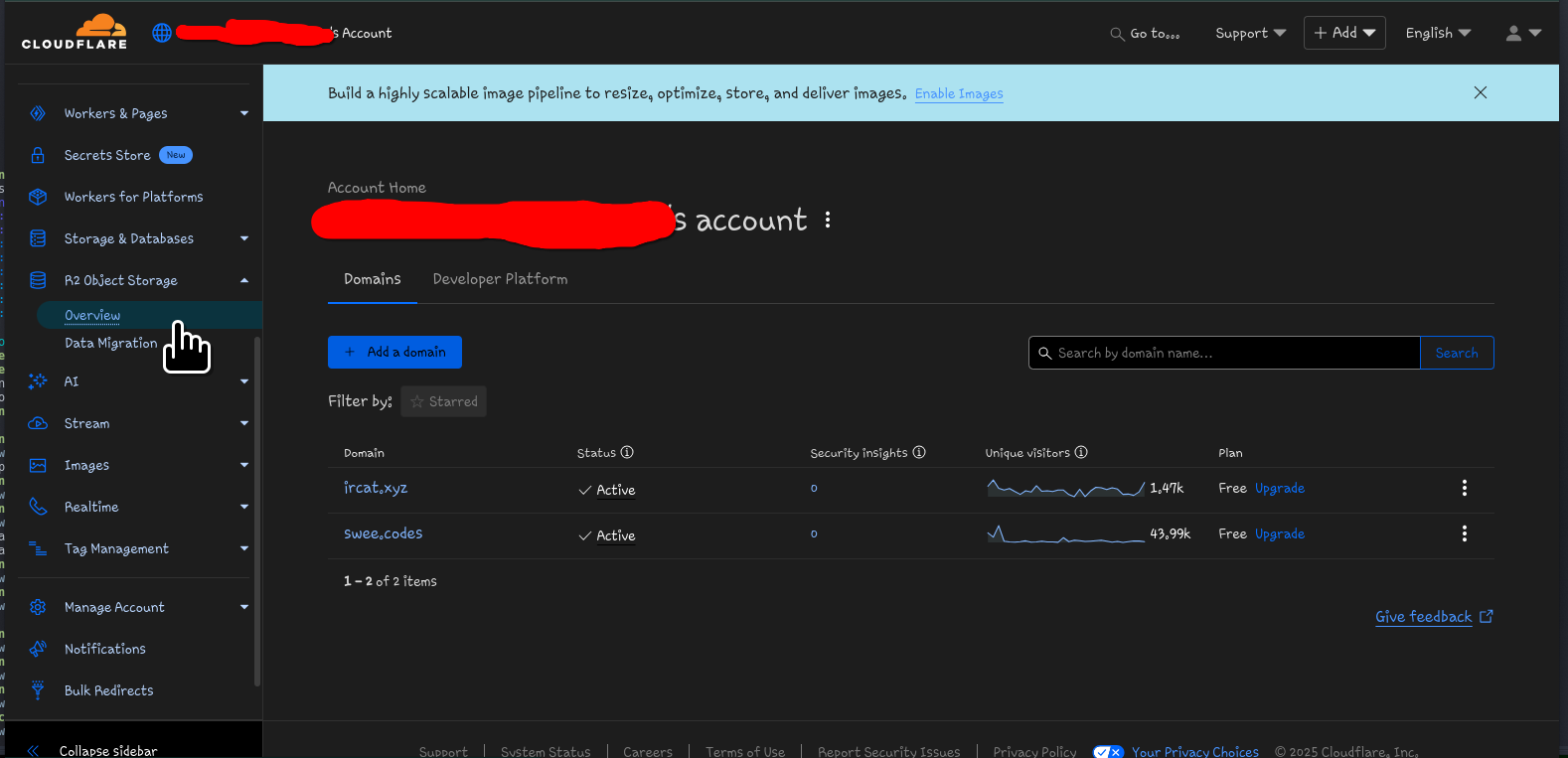The height and width of the screenshot is (758, 1568).
Task: Toggle the Starred filter
Action: (x=443, y=401)
